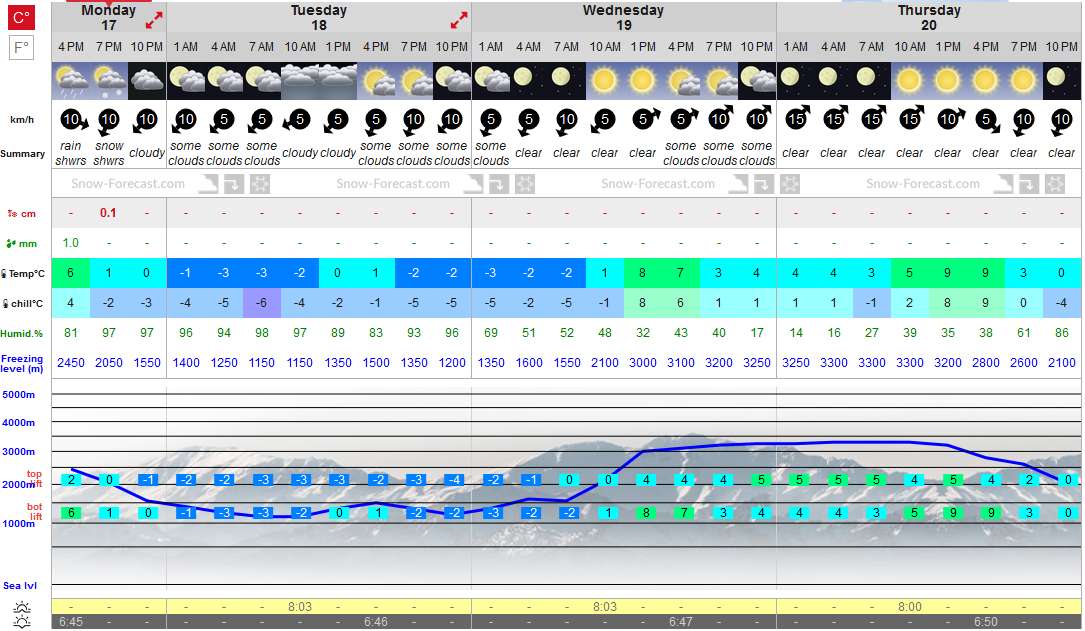The width and height of the screenshot is (1085, 631).
Task: Click Thursday 10 PM humidity value 86
Action: pyautogui.click(x=1061, y=333)
